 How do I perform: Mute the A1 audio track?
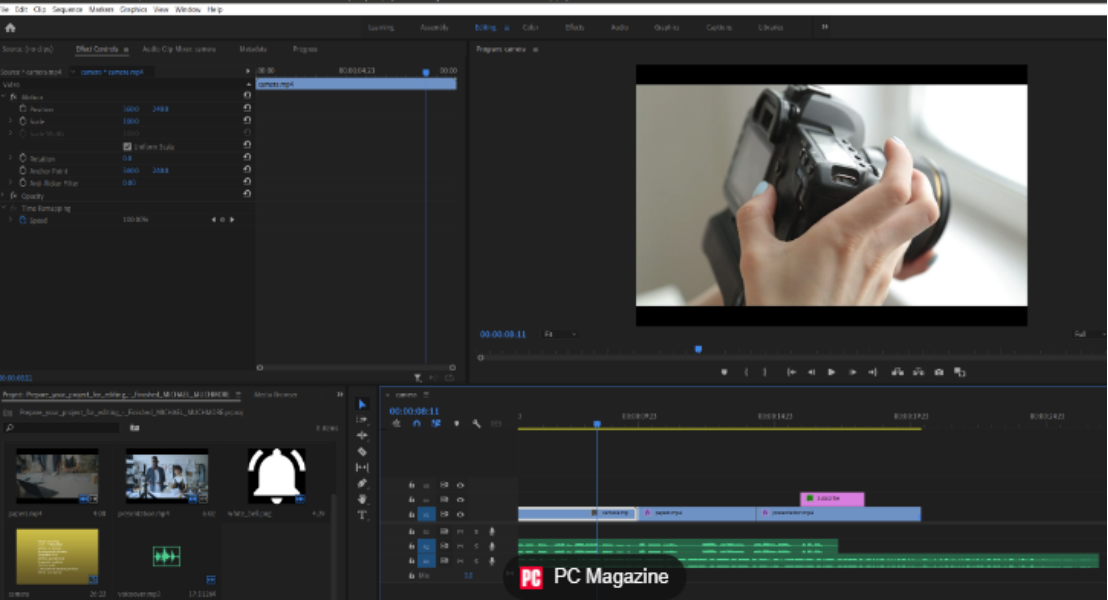(x=461, y=532)
